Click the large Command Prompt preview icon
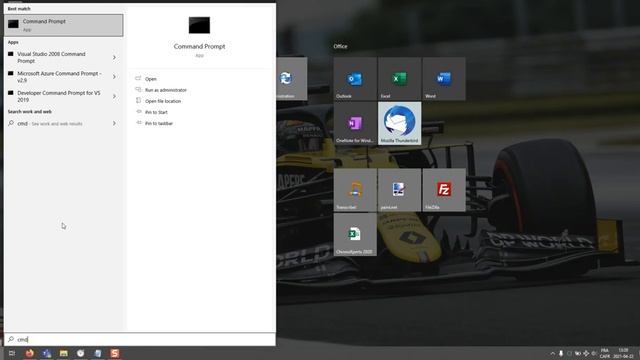 coord(199,25)
